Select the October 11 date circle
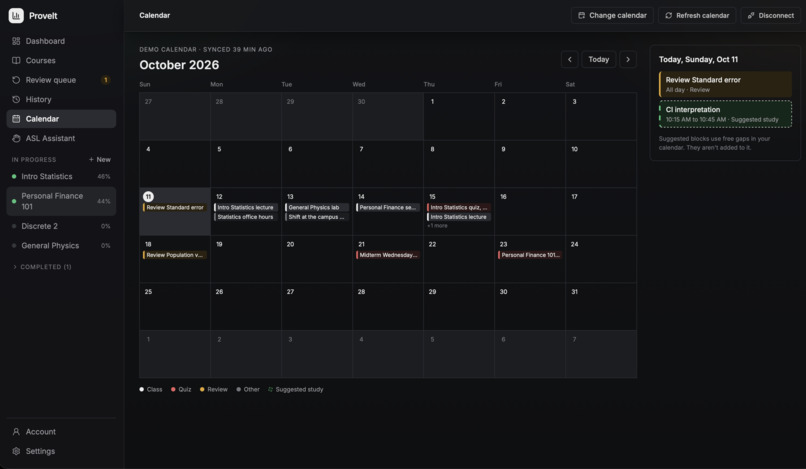The height and width of the screenshot is (469, 806). [148, 196]
